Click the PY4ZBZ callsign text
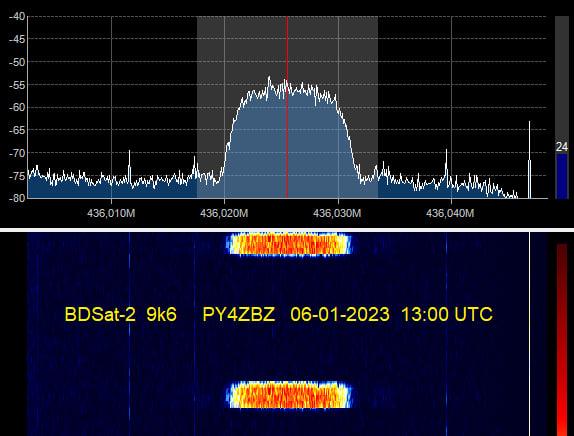 tap(239, 314)
